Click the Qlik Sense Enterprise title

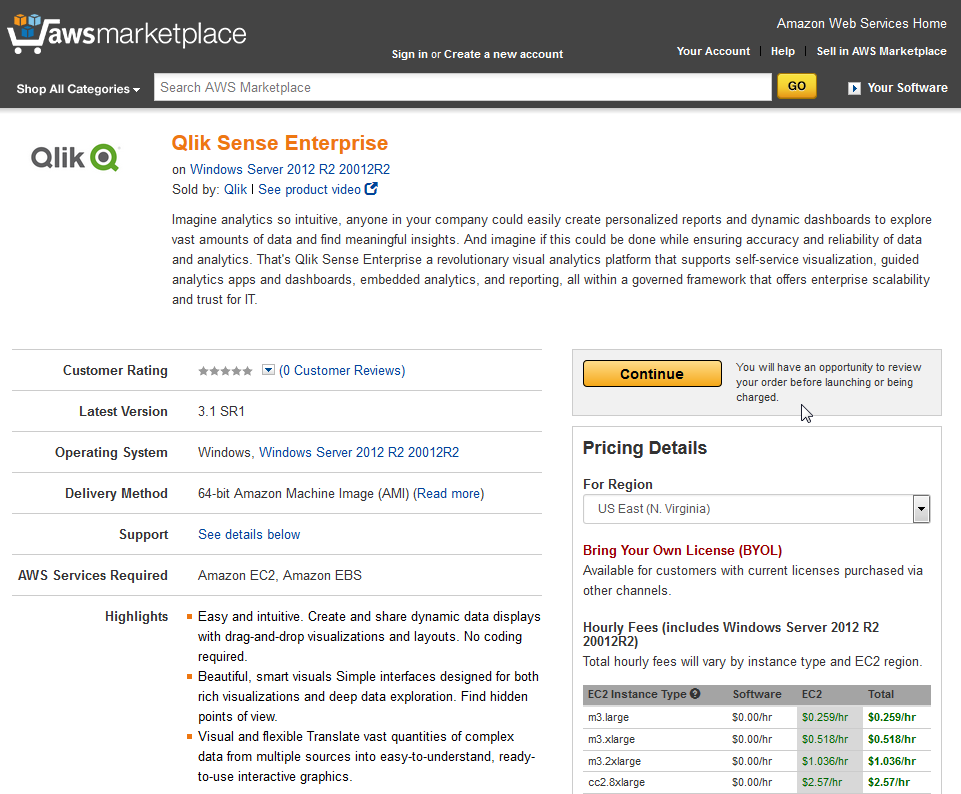coord(280,143)
